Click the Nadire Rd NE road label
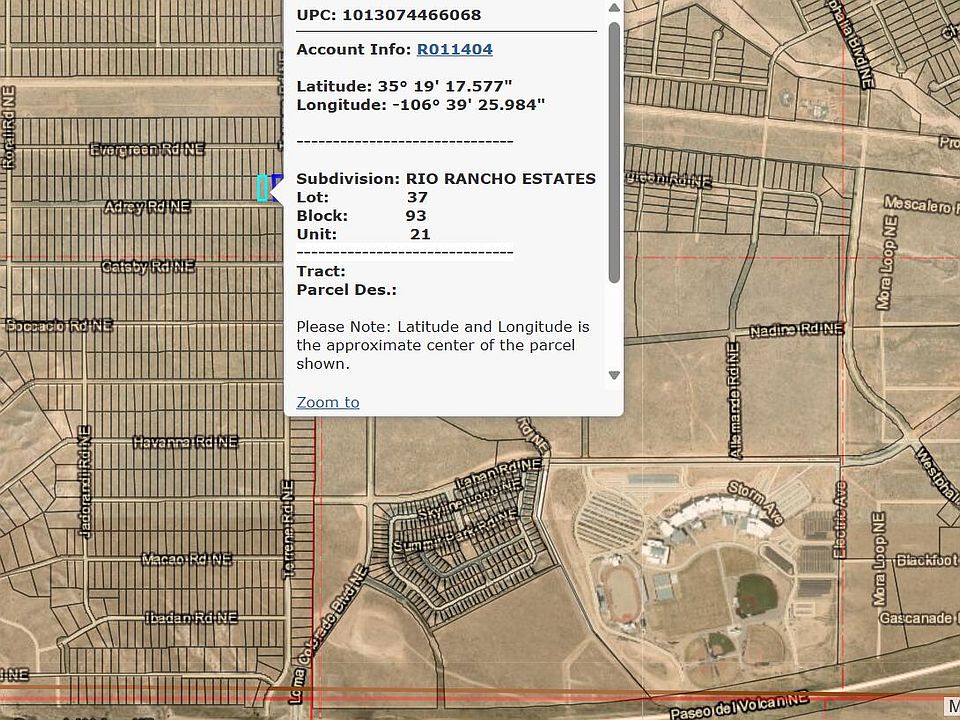The height and width of the screenshot is (720, 960). coord(796,329)
